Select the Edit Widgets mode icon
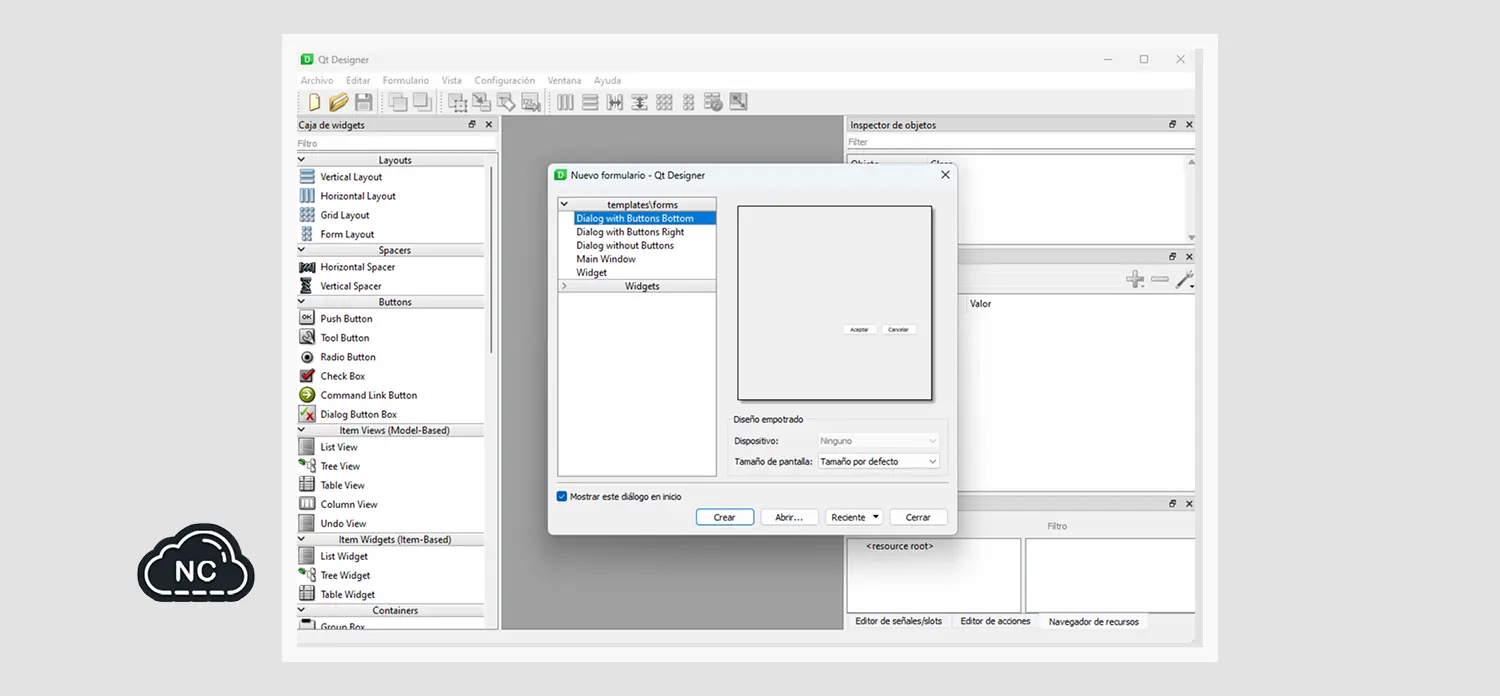The image size is (1500, 696). coord(457,102)
